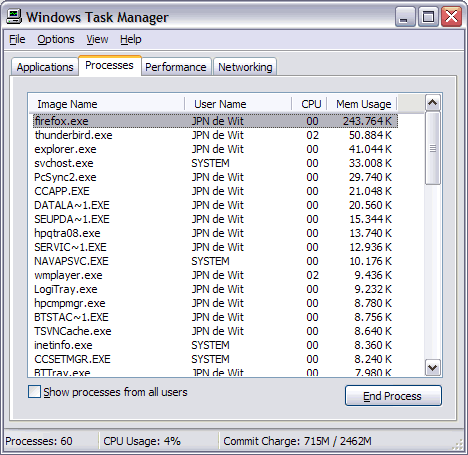Open the View menu

tap(97, 39)
